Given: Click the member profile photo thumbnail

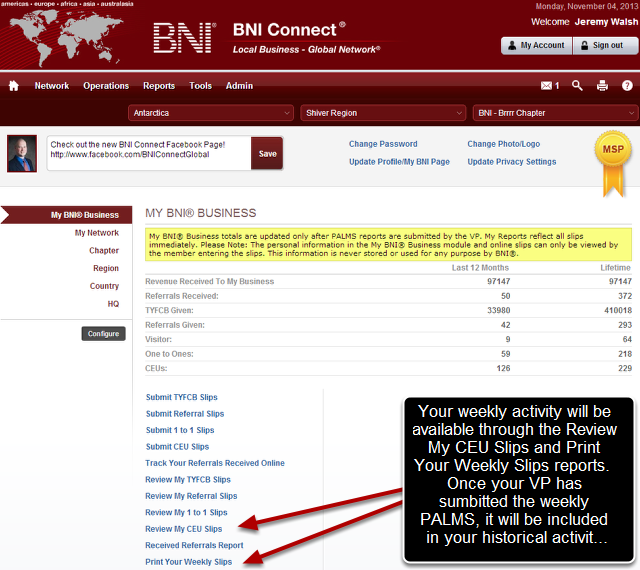Looking at the screenshot, I should point(23,153).
